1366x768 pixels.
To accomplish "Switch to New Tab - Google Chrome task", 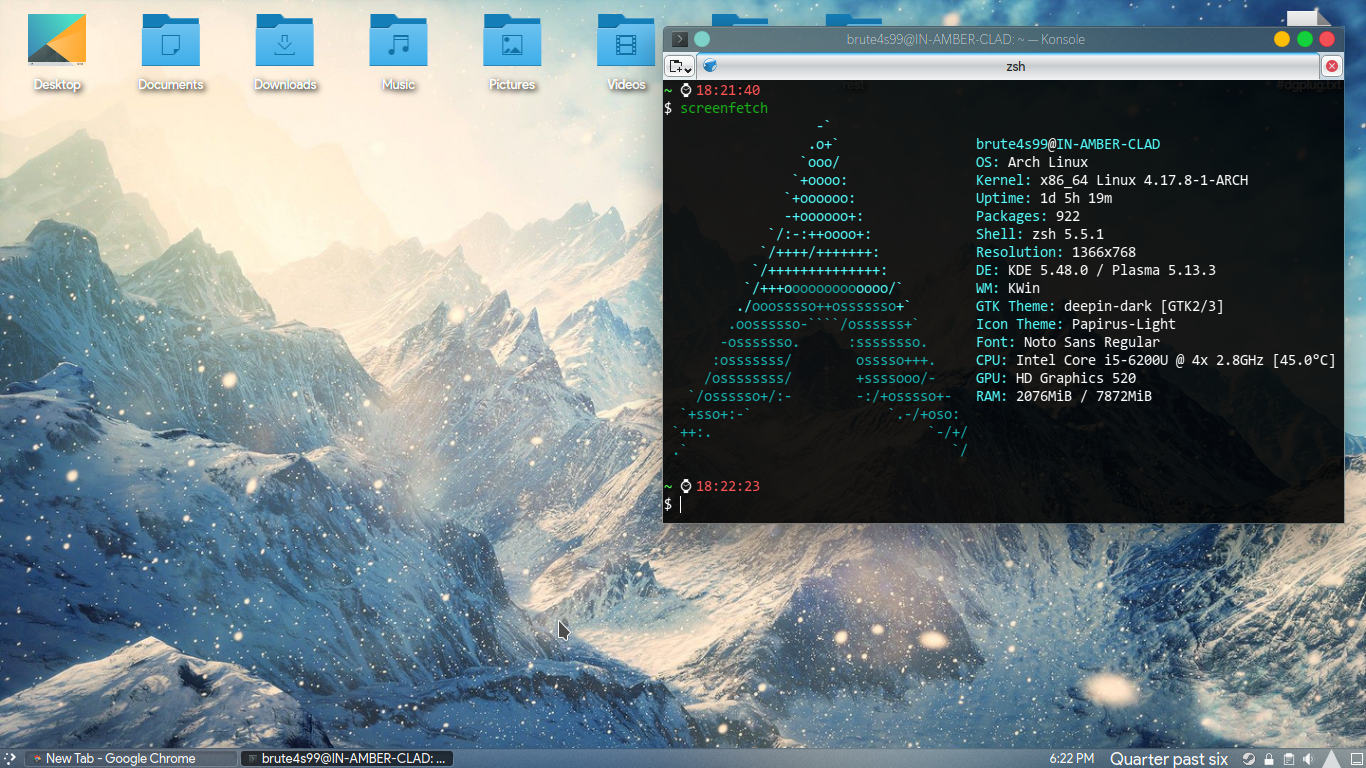I will point(131,759).
